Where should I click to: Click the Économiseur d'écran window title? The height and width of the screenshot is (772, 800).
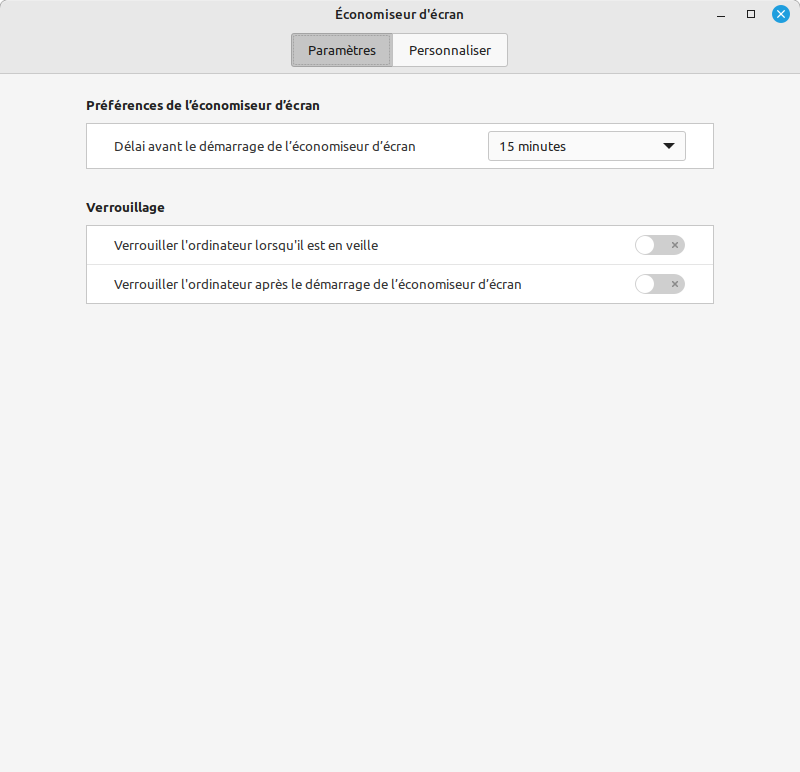(399, 14)
